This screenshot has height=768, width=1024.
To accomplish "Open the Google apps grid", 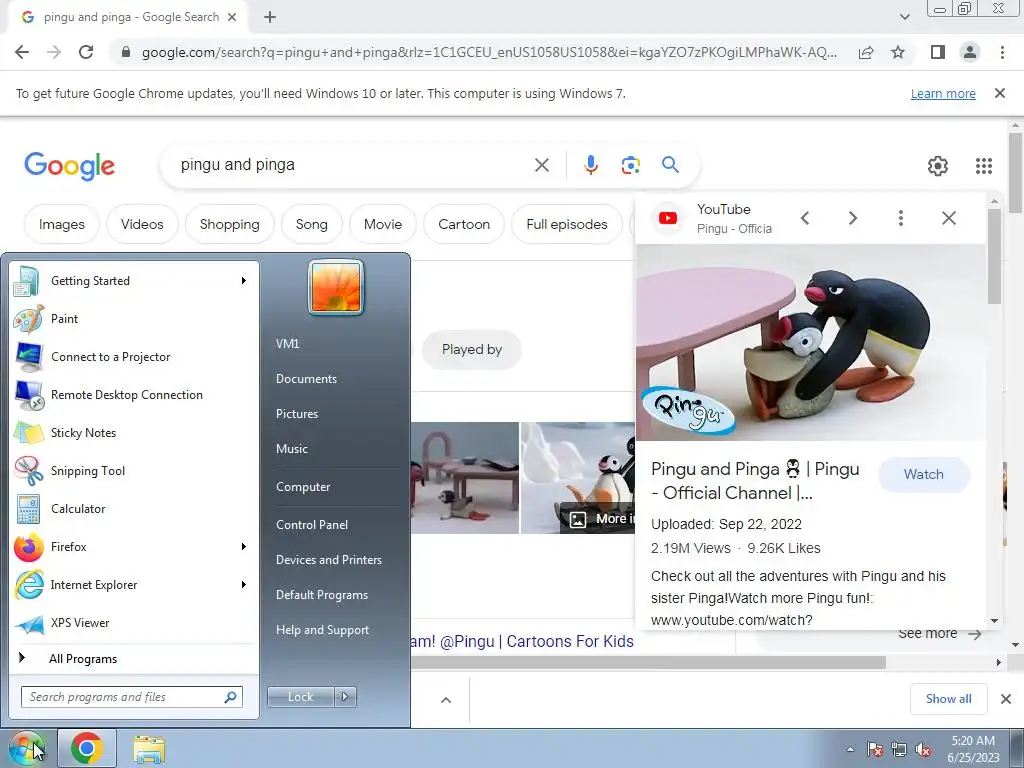I will tap(984, 166).
